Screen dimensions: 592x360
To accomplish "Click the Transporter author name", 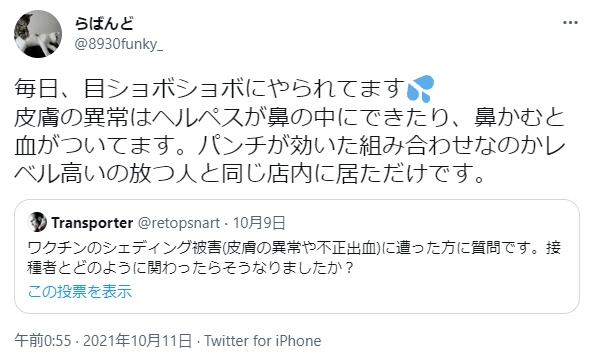I will pyautogui.click(x=92, y=223).
